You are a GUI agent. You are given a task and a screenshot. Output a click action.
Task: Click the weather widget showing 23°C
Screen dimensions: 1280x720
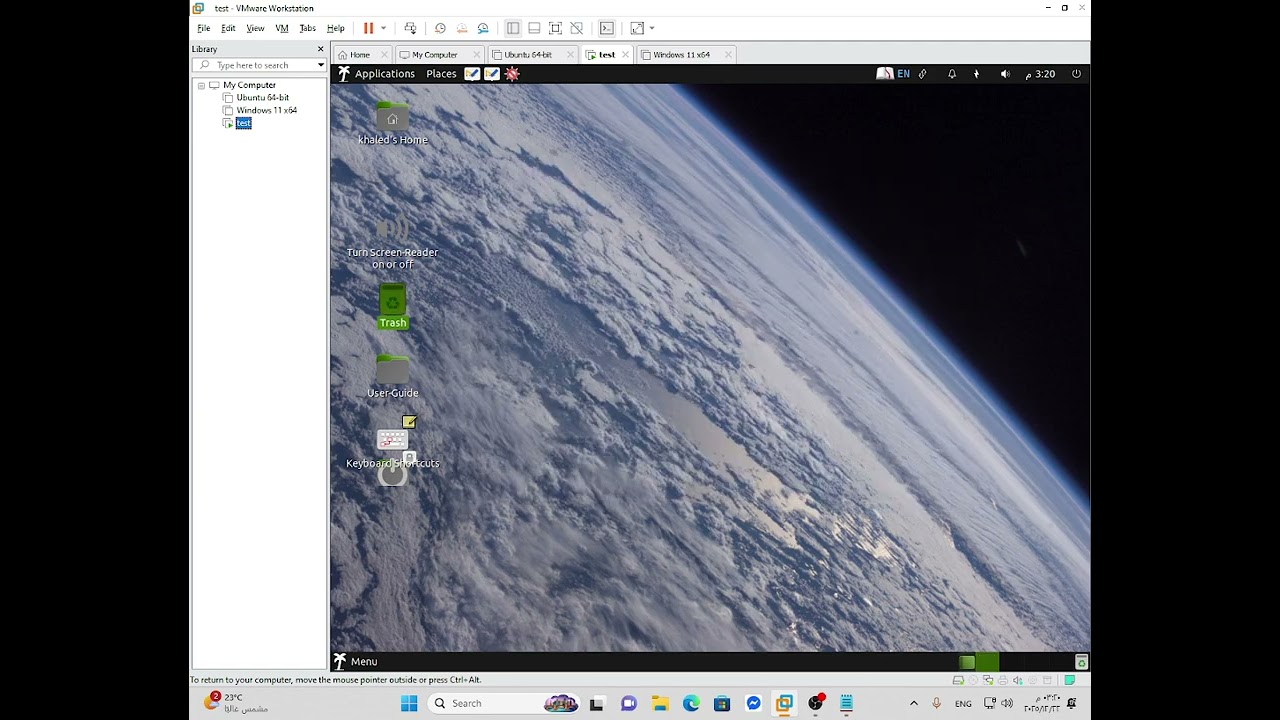[x=236, y=703]
